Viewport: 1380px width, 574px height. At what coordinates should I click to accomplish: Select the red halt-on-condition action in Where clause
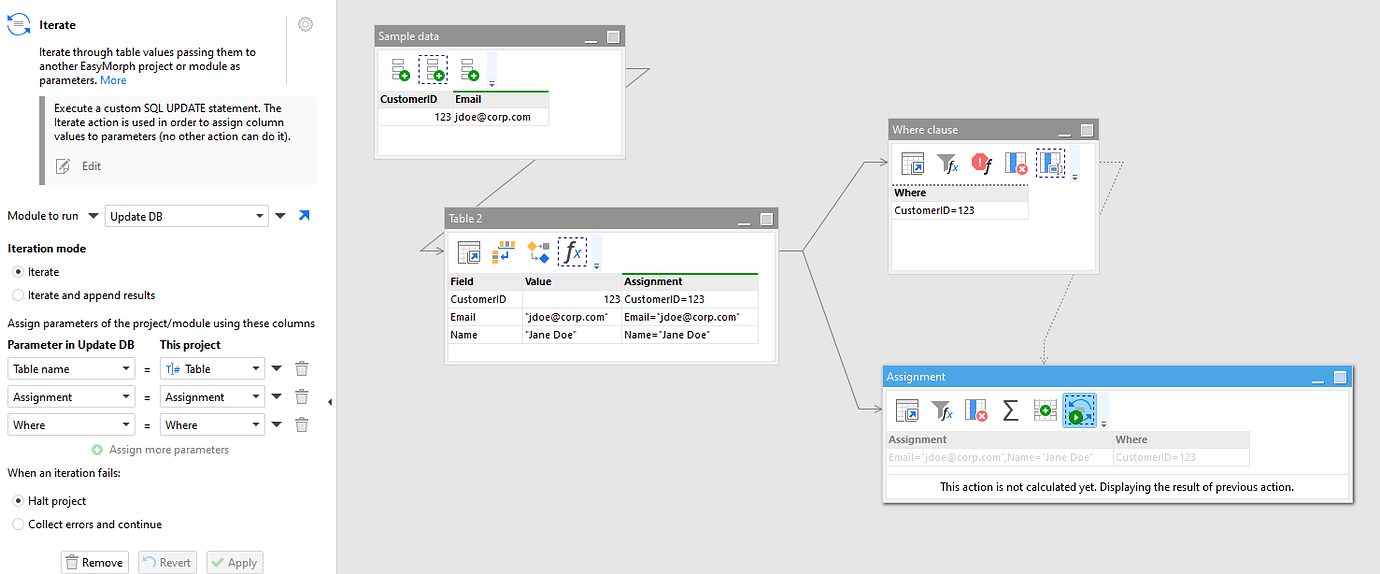tap(981, 164)
